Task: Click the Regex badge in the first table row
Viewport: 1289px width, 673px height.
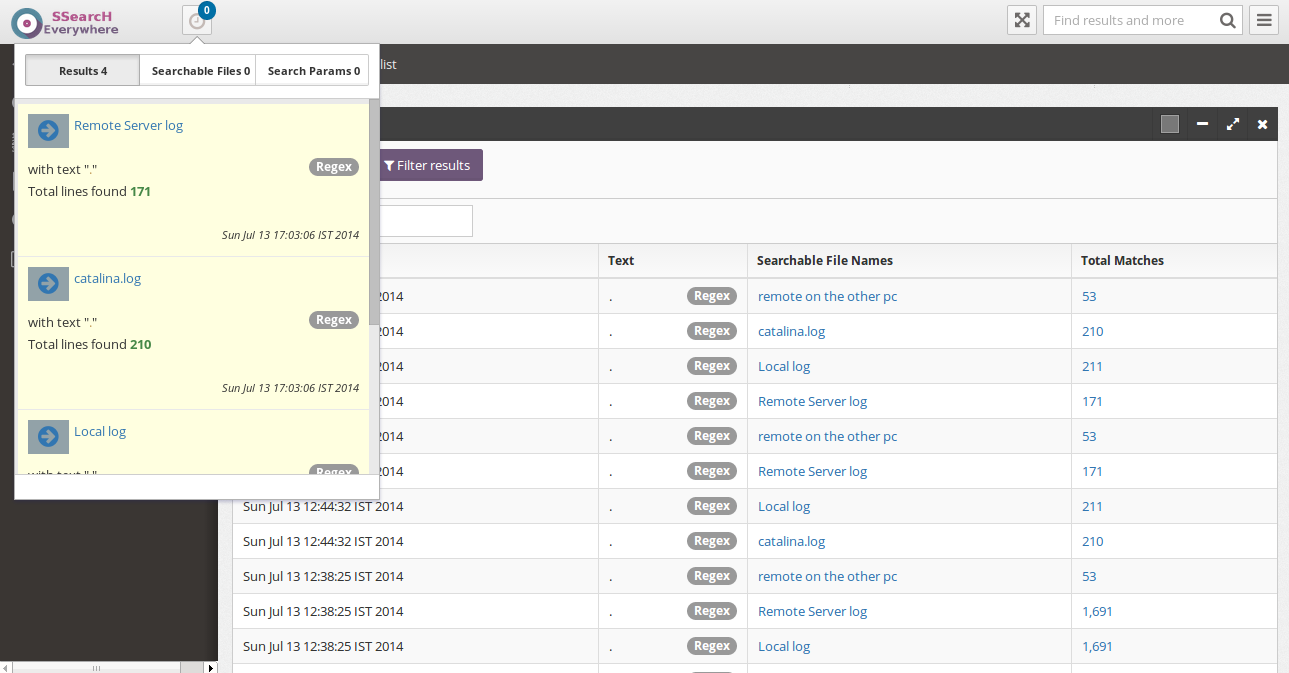Action: (x=711, y=296)
